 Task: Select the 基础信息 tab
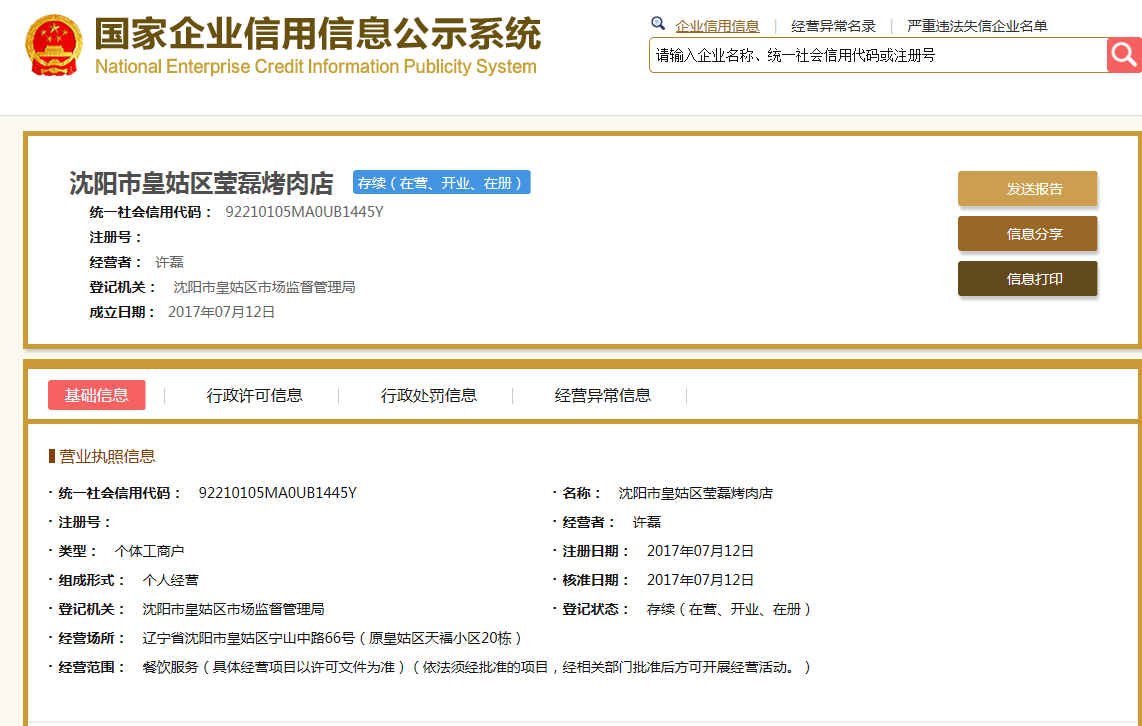96,395
